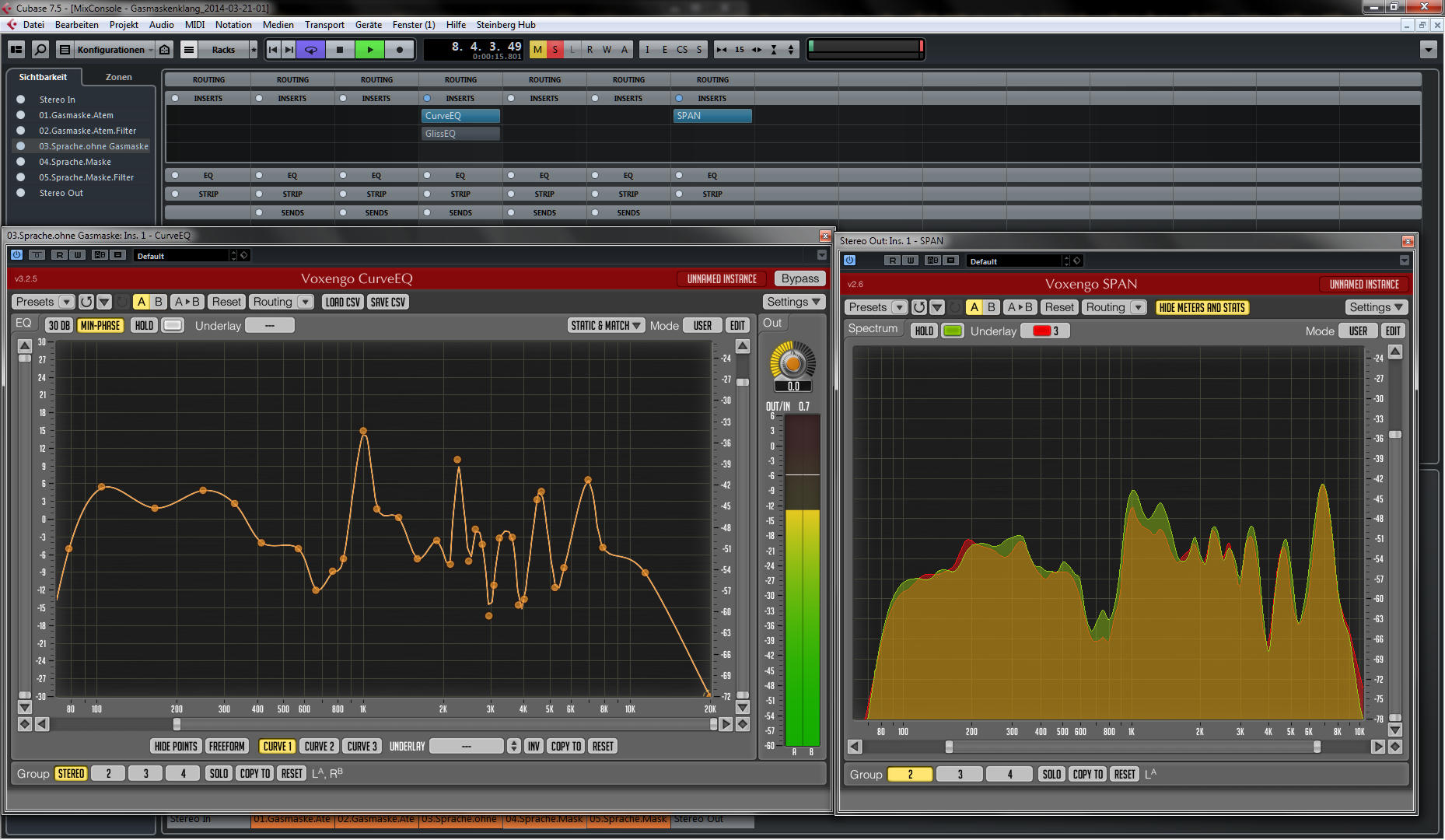
Task: Open CurveEQ undo history dropdown arrow
Action: tap(104, 302)
